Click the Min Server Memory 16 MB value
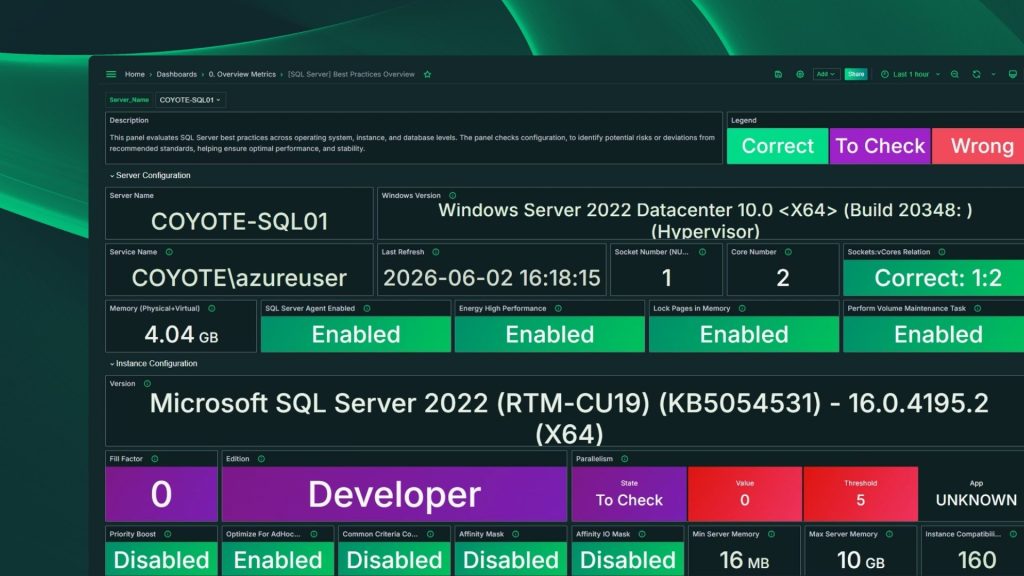 (x=744, y=560)
